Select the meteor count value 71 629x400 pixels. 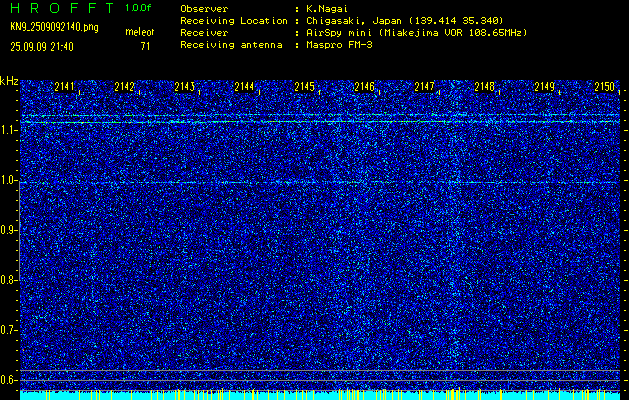click(x=145, y=47)
